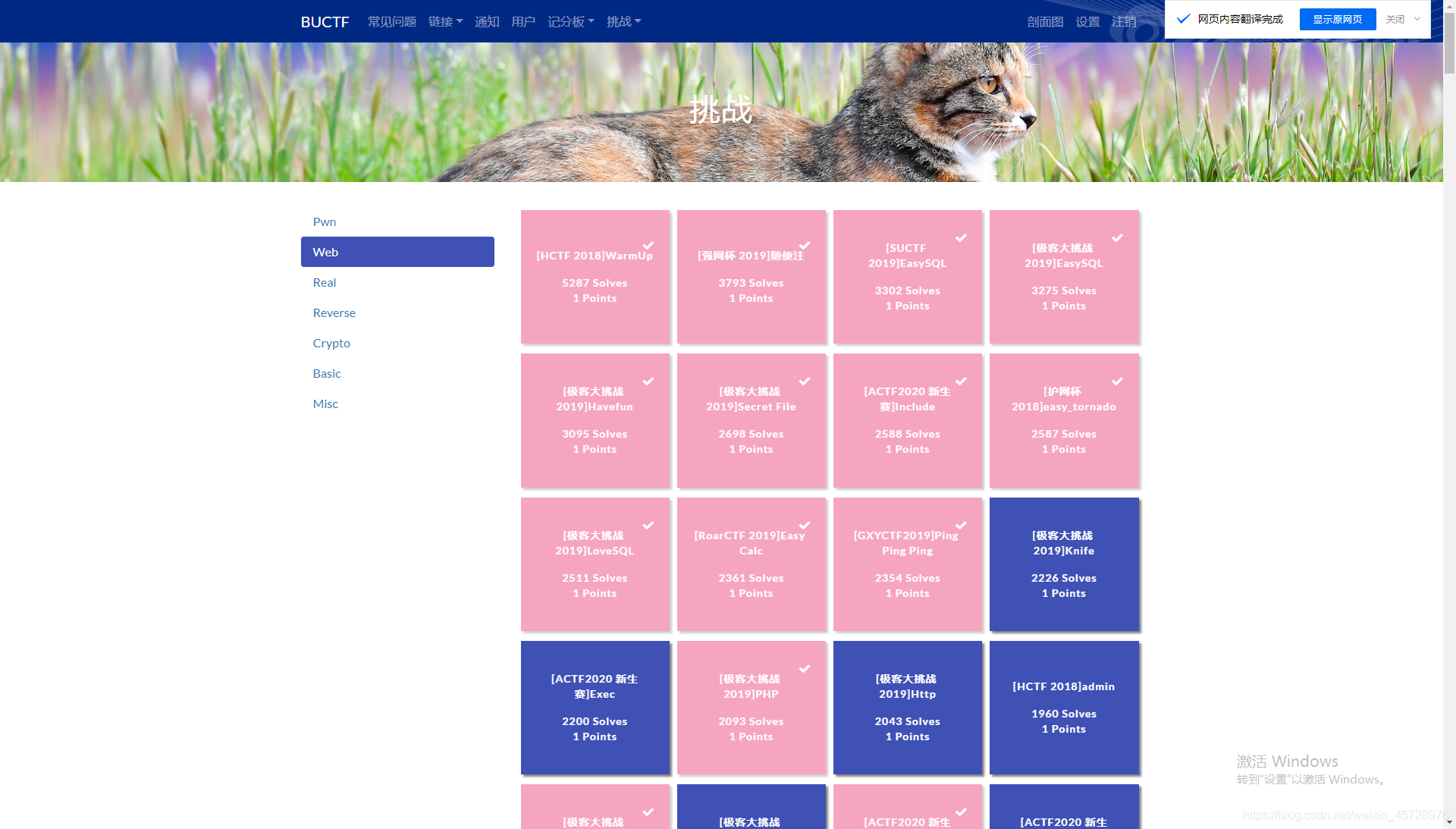Open the Secret File challenge card
The image size is (1456, 829).
(752, 420)
